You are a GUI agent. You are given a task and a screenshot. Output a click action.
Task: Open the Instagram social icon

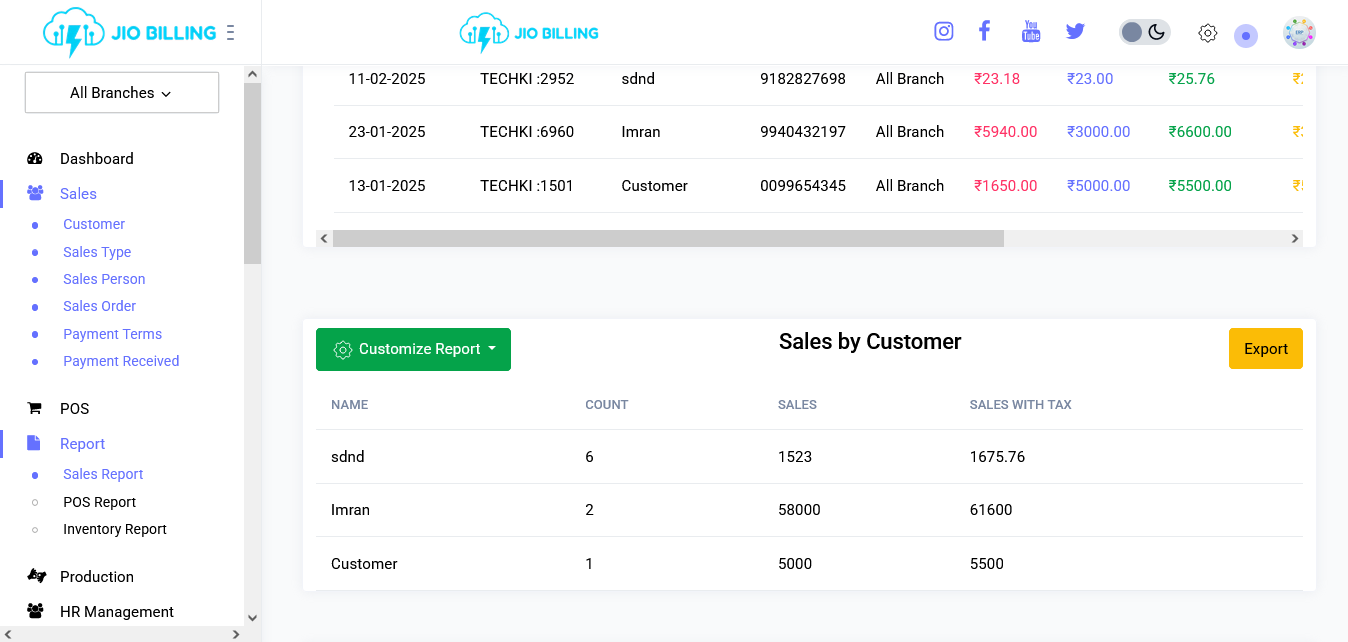click(943, 32)
